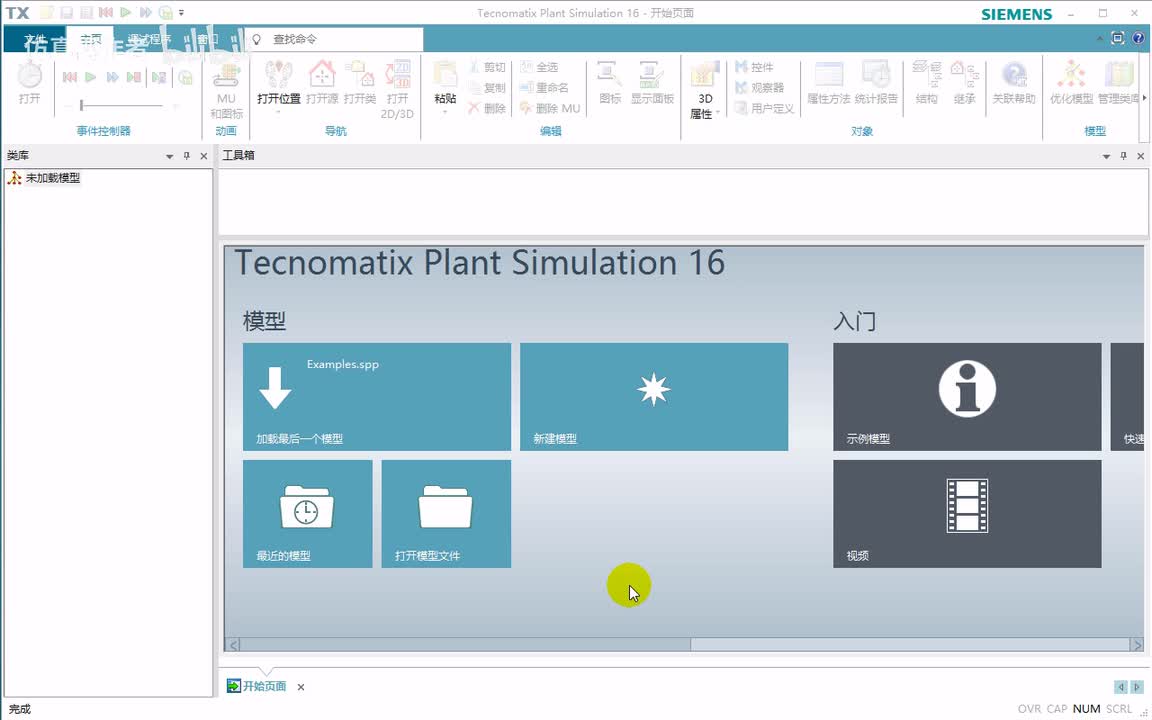Click the 全选 button
The image size is (1152, 720).
point(539,67)
